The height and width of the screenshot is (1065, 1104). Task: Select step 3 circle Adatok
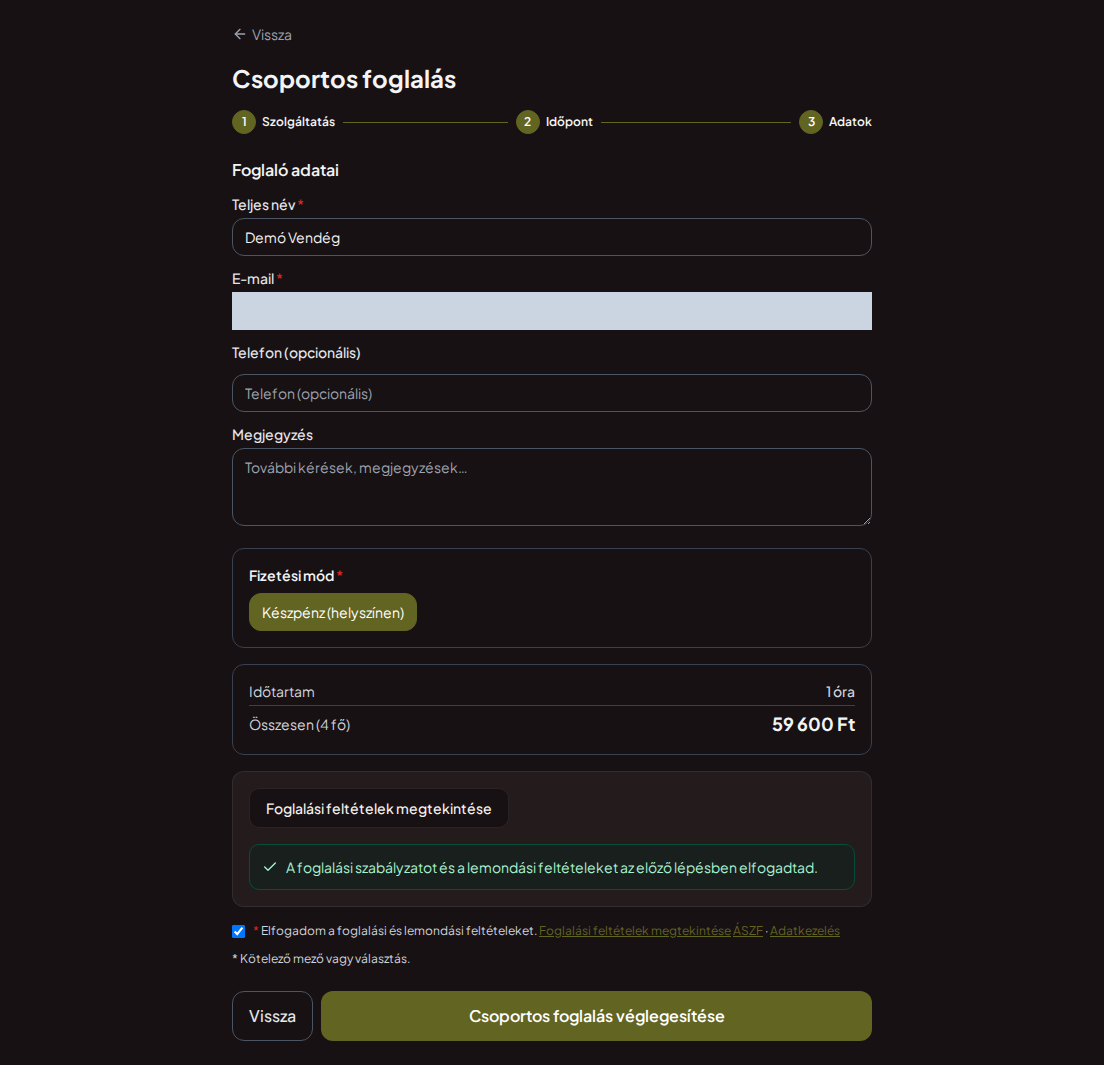point(810,122)
